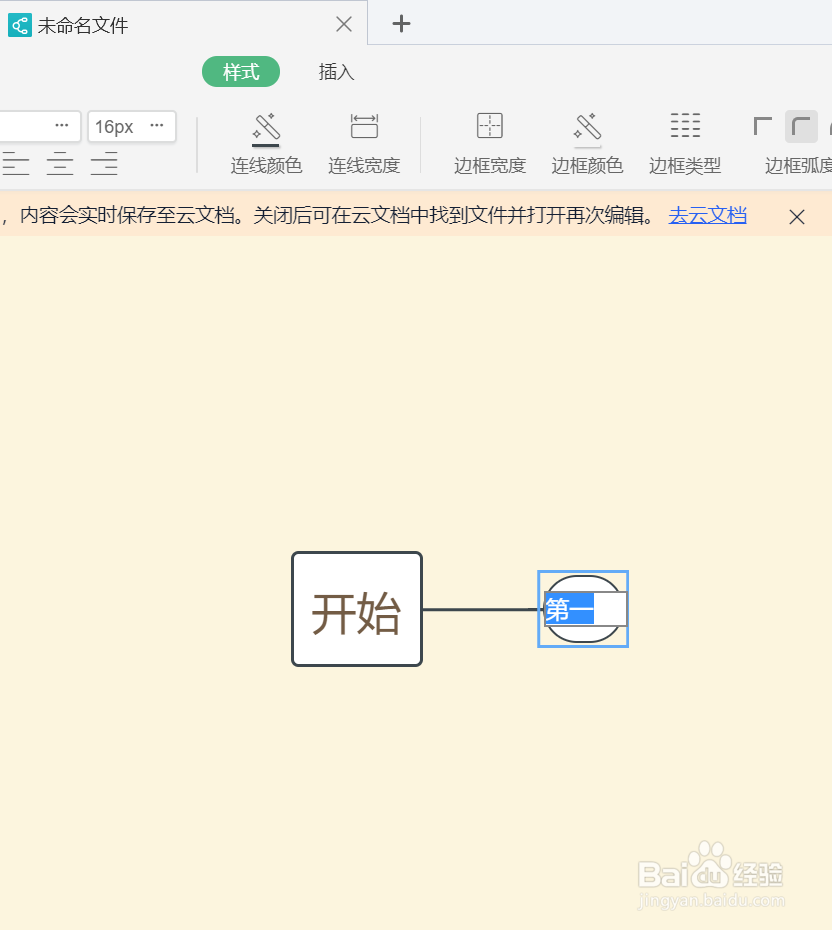Center-align the text
The width and height of the screenshot is (832, 930).
tap(60, 163)
